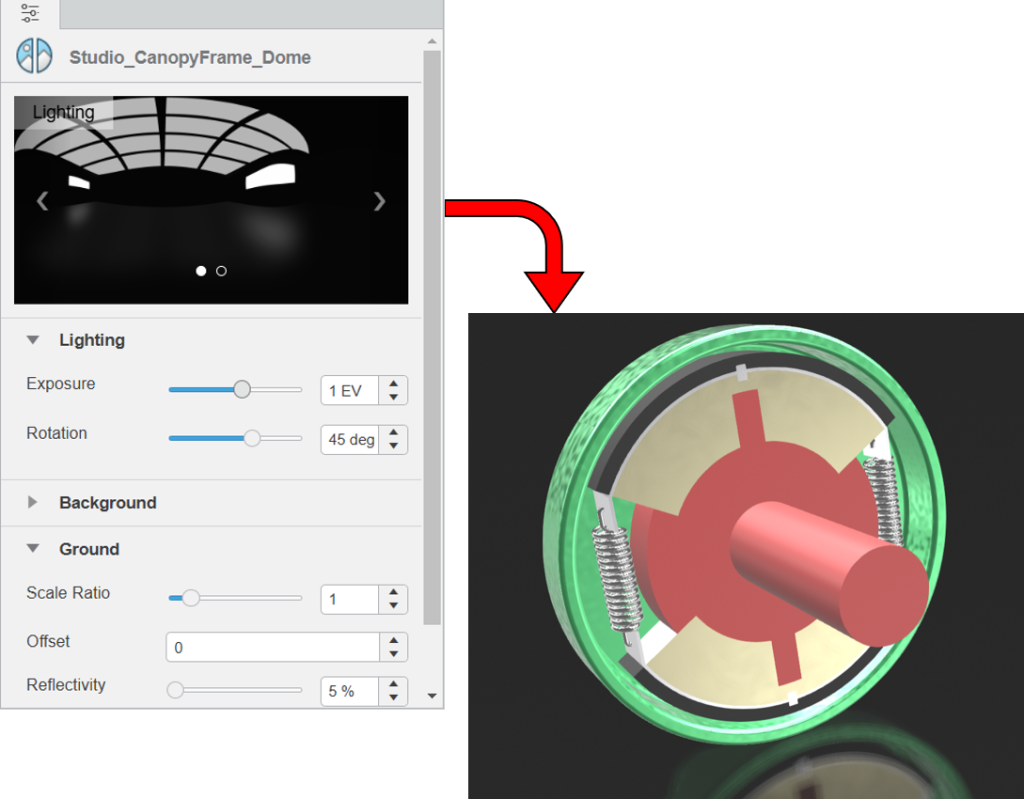Decrease Rotation with the down arrow
This screenshot has width=1024, height=799.
tap(393, 446)
